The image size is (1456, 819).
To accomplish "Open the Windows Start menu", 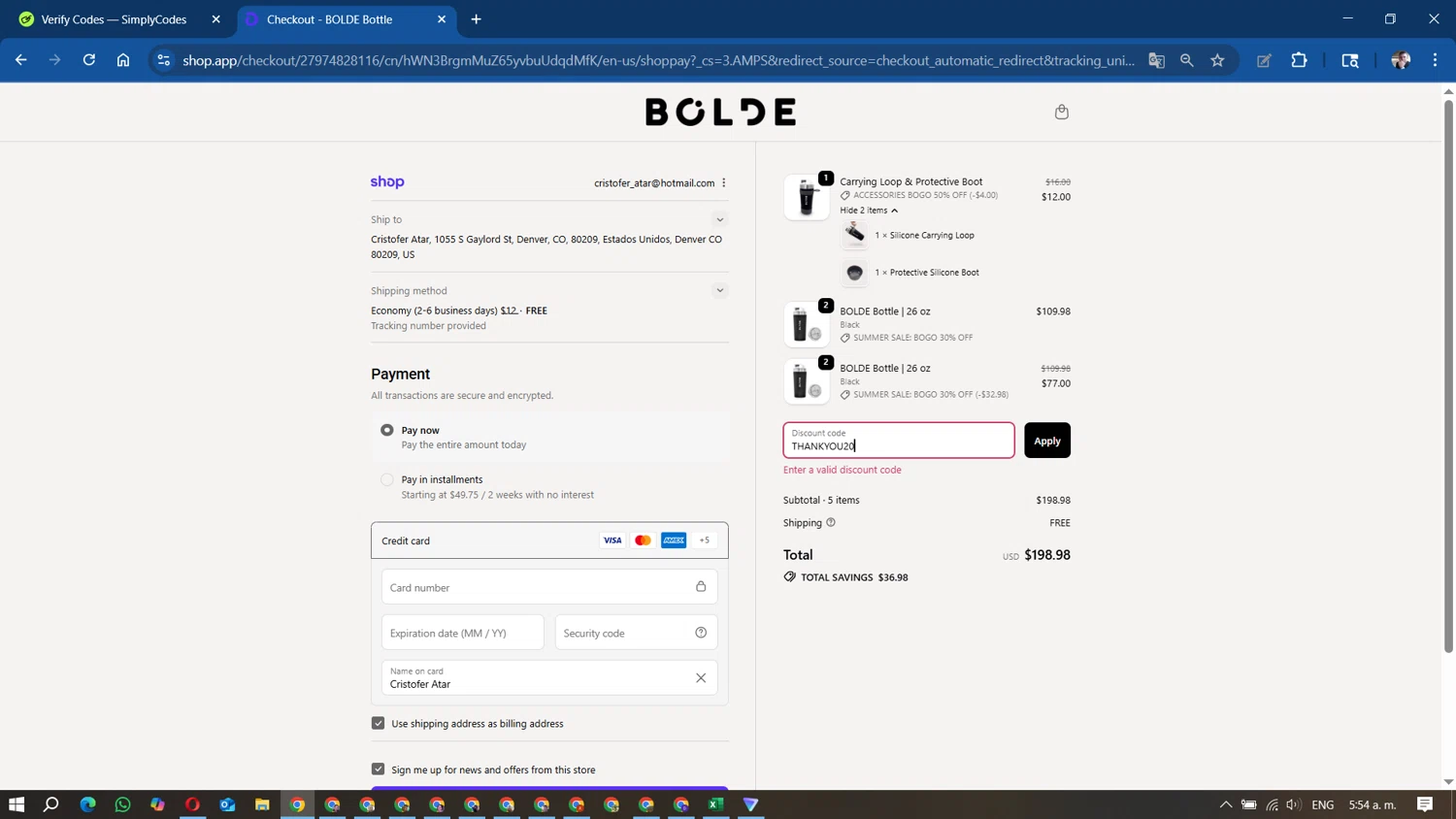I will [x=17, y=804].
